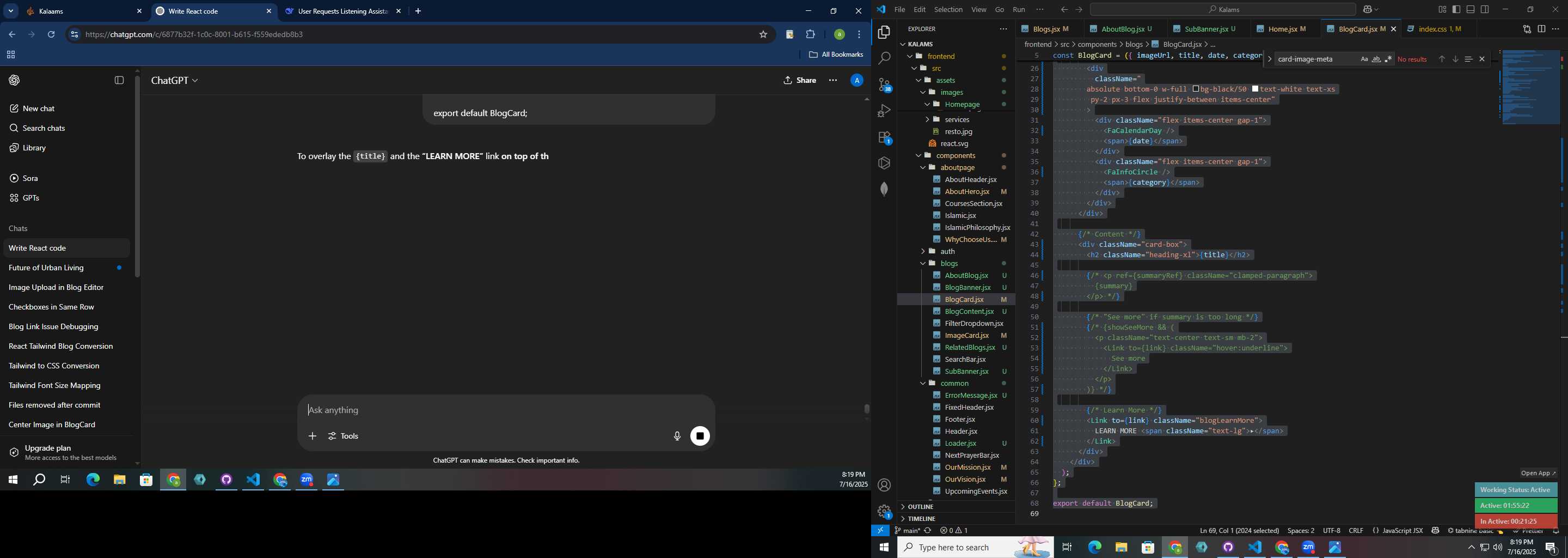
Task: Open 'Future of Urban Living' chat
Action: coord(66,268)
